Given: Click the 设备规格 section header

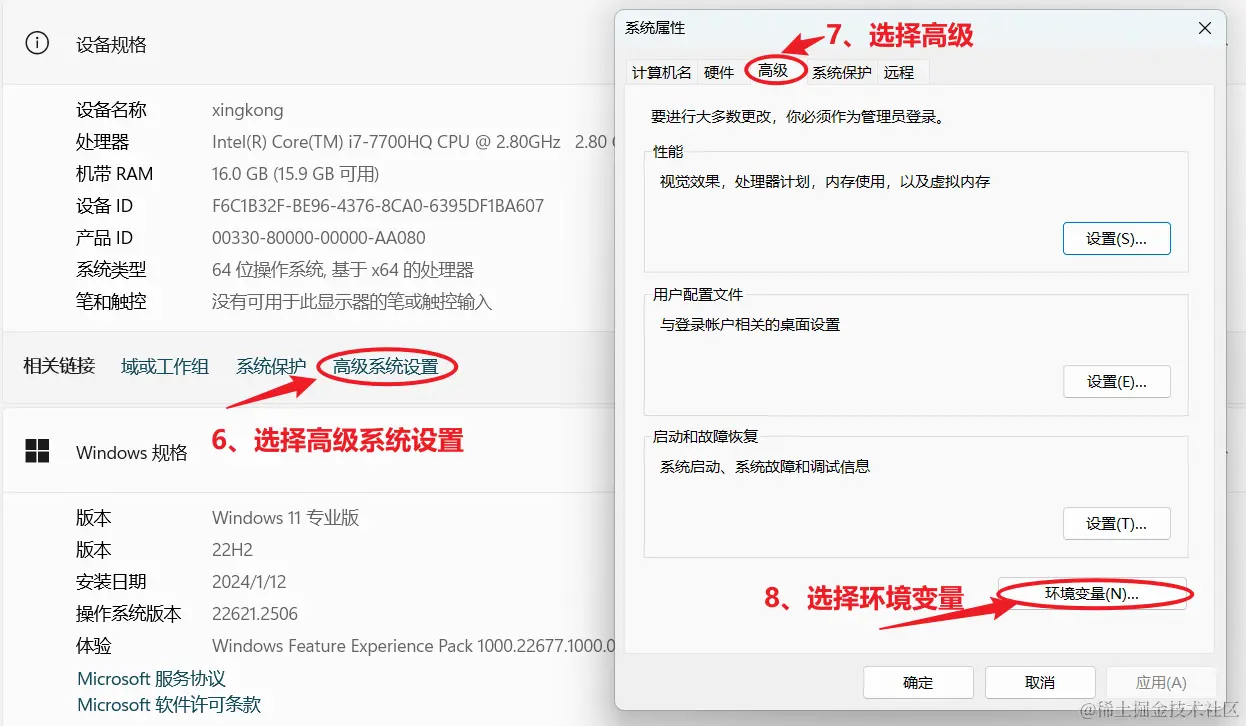Looking at the screenshot, I should (x=111, y=44).
